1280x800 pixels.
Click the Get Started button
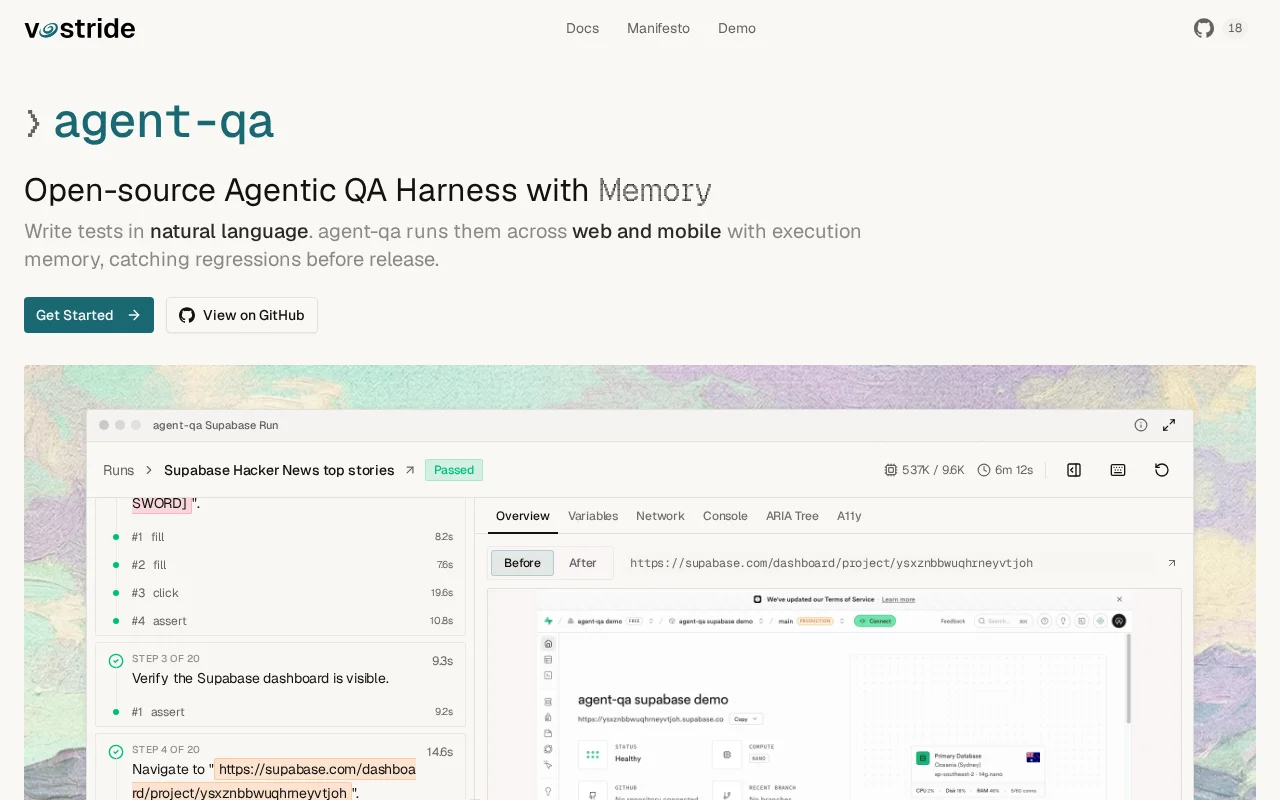click(x=89, y=315)
